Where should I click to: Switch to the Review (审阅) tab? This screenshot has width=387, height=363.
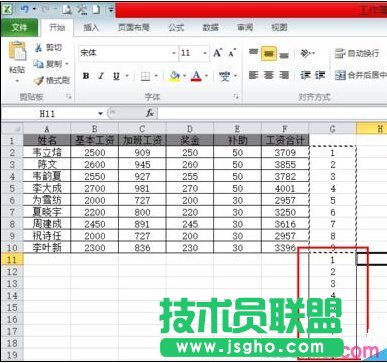tap(245, 28)
